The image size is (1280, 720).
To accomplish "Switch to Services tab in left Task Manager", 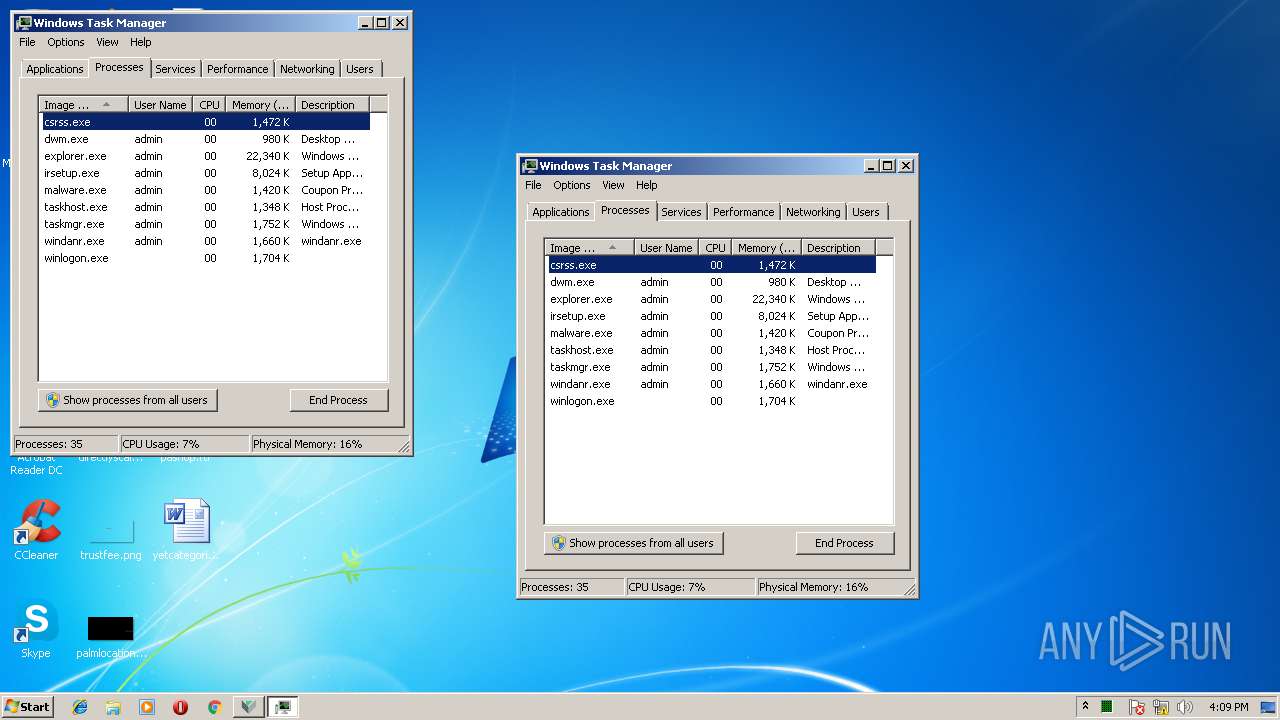I will coord(175,69).
